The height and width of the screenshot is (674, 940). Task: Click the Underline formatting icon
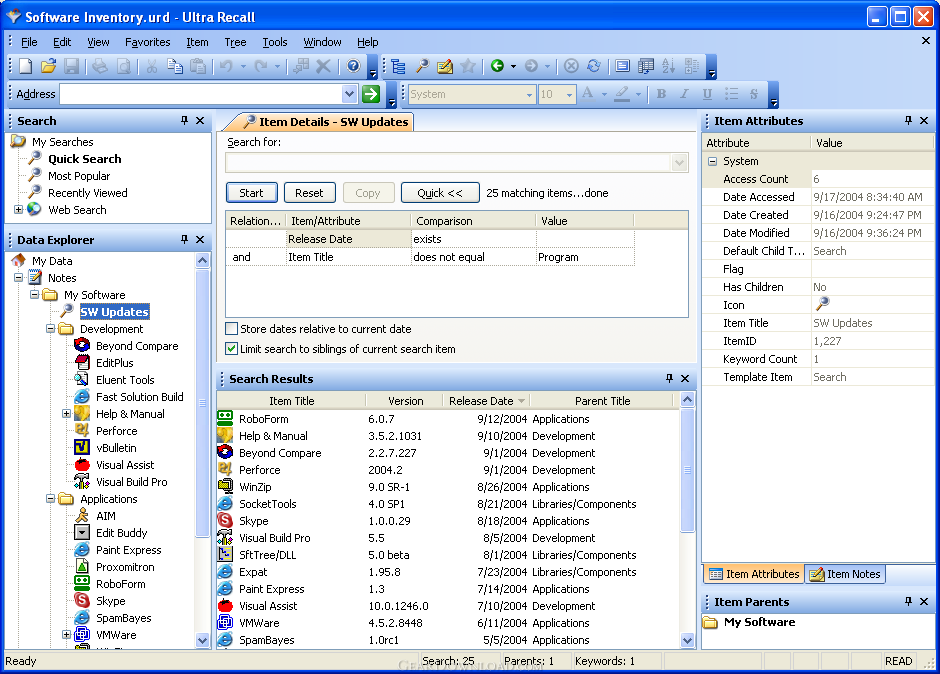point(707,94)
